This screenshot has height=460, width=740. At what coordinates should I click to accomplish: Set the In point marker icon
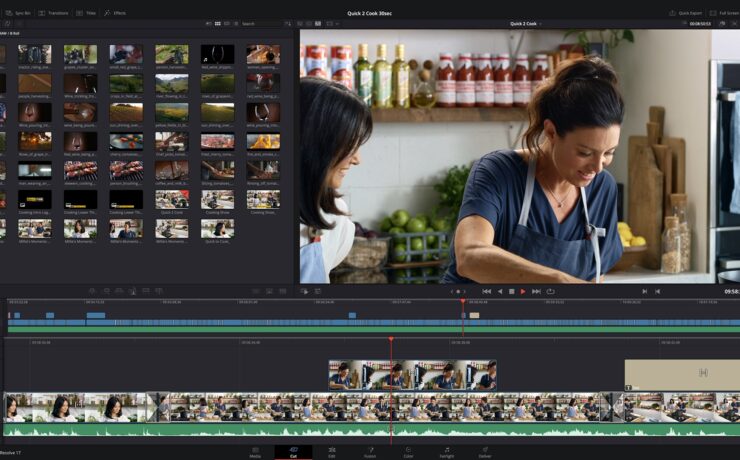(645, 292)
